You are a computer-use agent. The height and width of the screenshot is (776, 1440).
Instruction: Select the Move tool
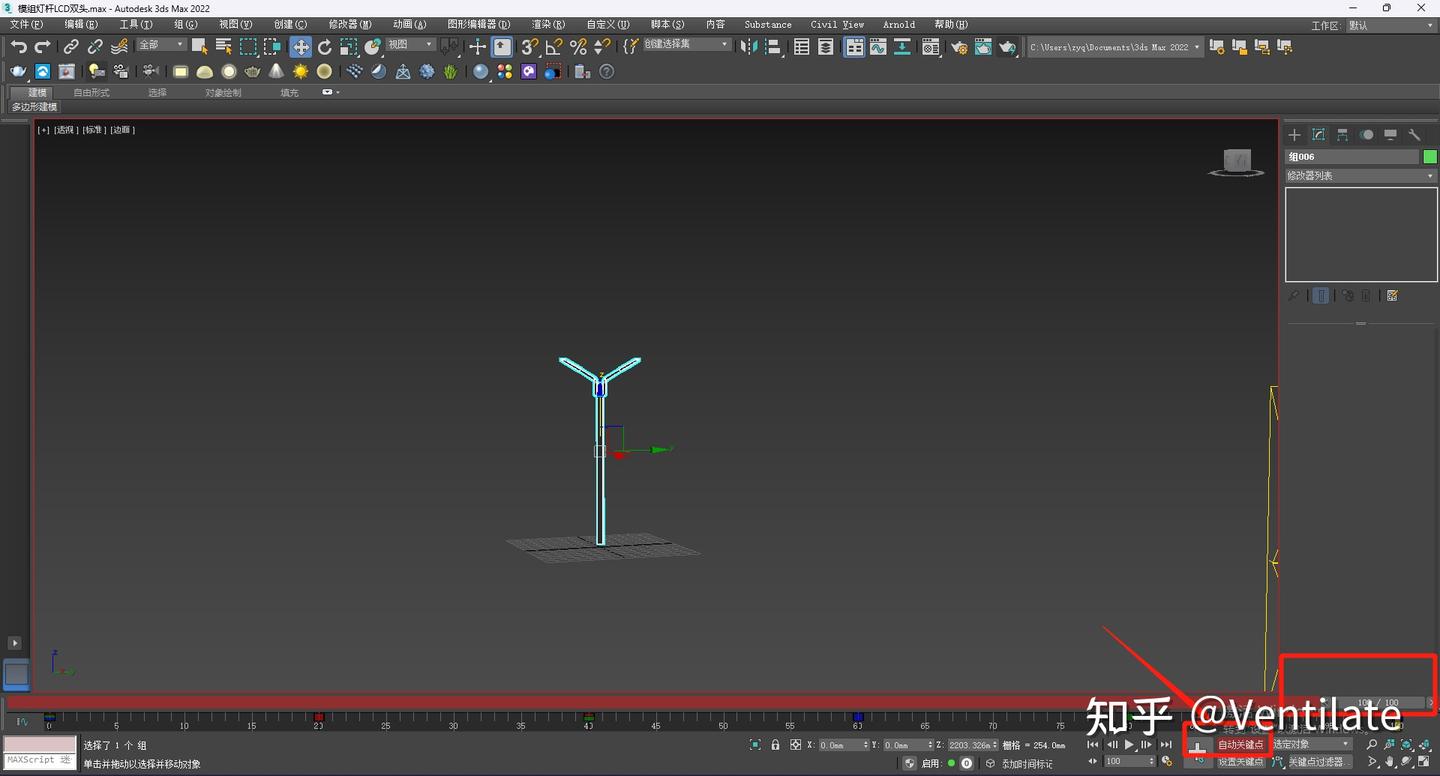pos(301,45)
